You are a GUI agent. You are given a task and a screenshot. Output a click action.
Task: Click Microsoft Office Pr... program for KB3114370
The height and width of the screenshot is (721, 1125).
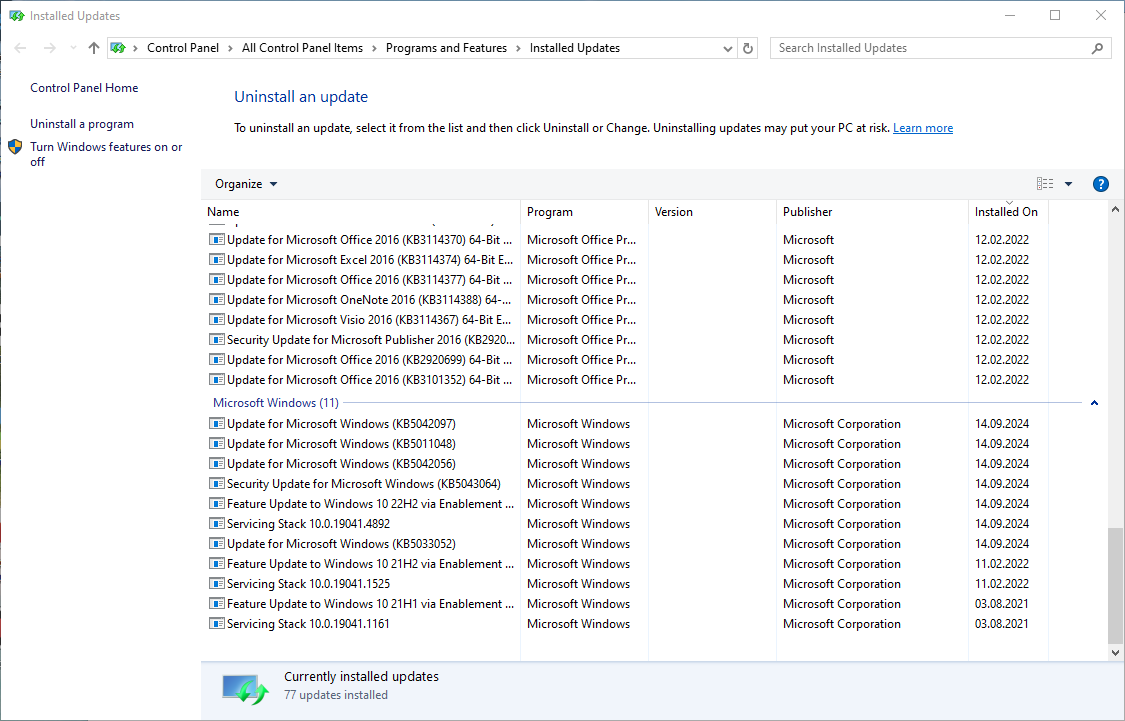[x=581, y=240]
